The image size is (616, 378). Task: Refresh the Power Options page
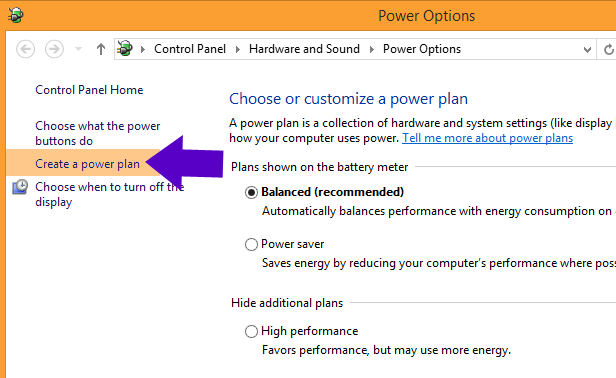tap(609, 50)
